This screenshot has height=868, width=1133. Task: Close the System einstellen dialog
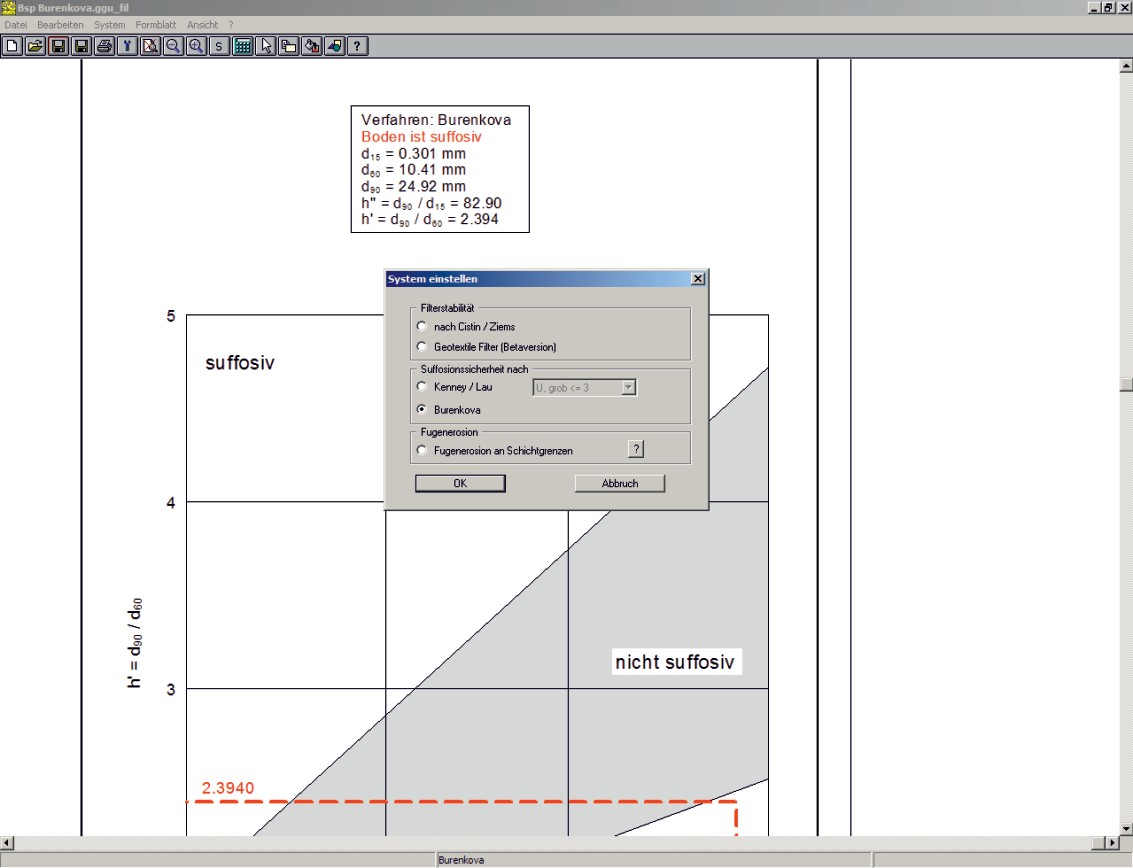pos(698,279)
